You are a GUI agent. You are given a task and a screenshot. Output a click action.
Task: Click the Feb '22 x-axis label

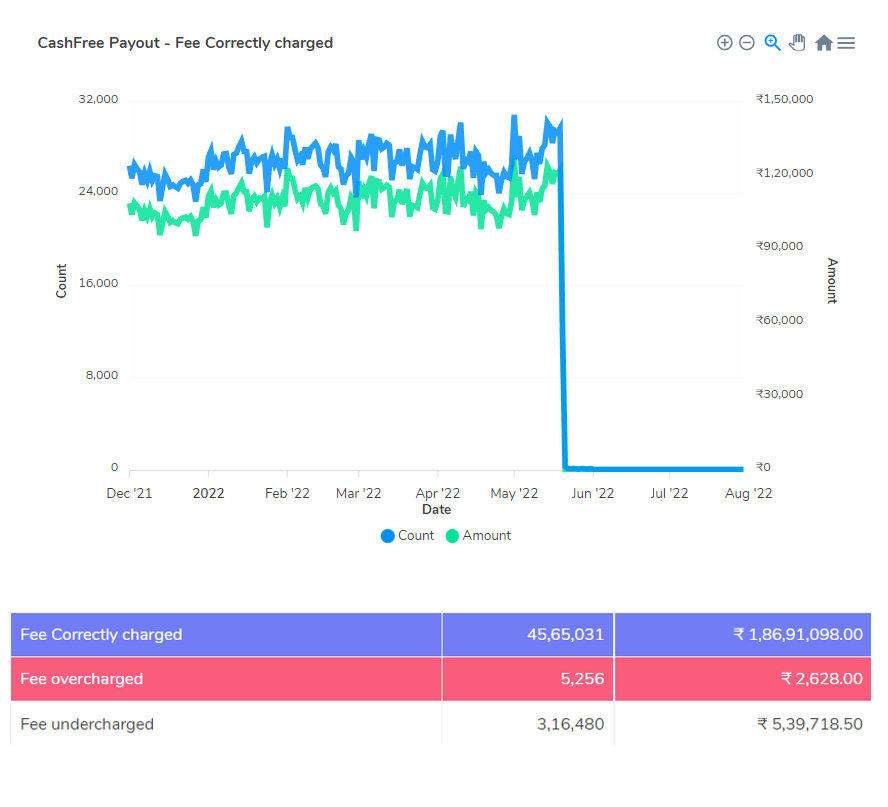(287, 494)
